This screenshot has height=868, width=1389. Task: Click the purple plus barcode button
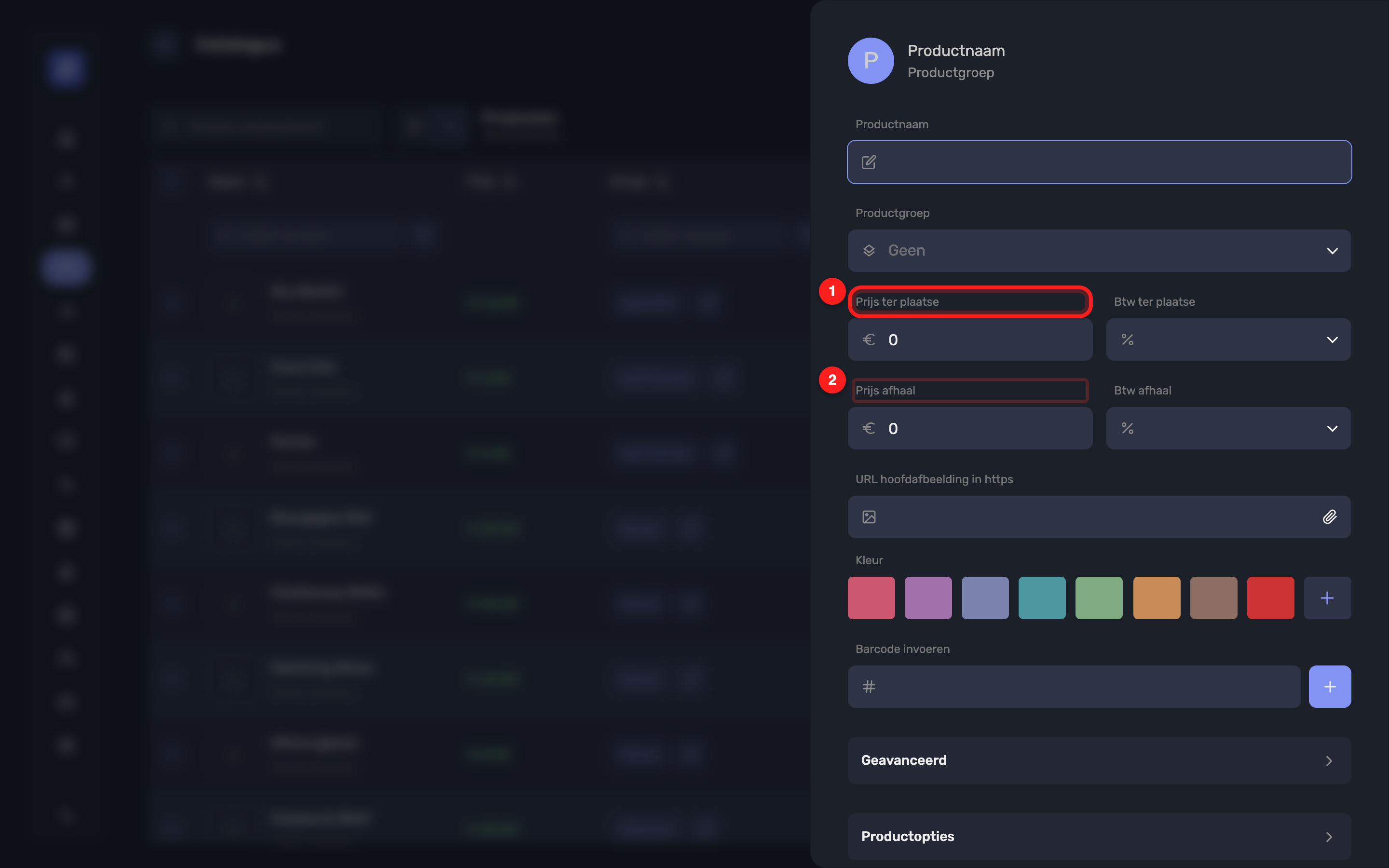point(1329,687)
